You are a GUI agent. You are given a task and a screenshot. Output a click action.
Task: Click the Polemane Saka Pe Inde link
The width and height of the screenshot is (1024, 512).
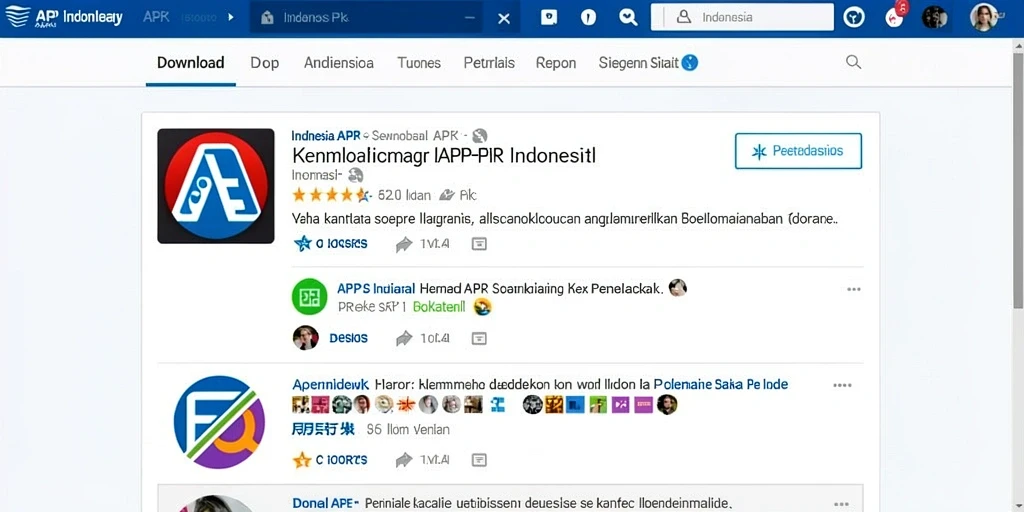(x=721, y=384)
